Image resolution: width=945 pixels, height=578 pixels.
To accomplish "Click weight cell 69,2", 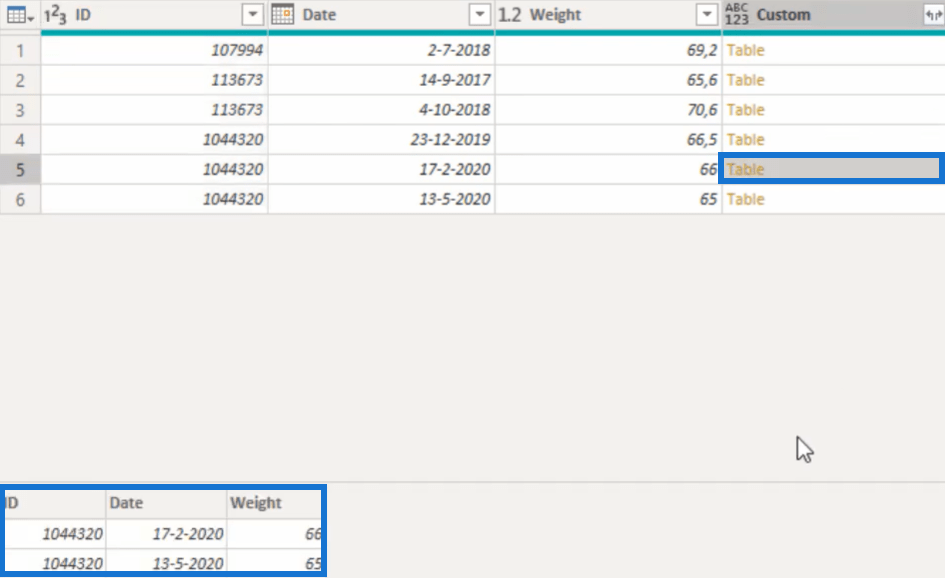I will 608,50.
